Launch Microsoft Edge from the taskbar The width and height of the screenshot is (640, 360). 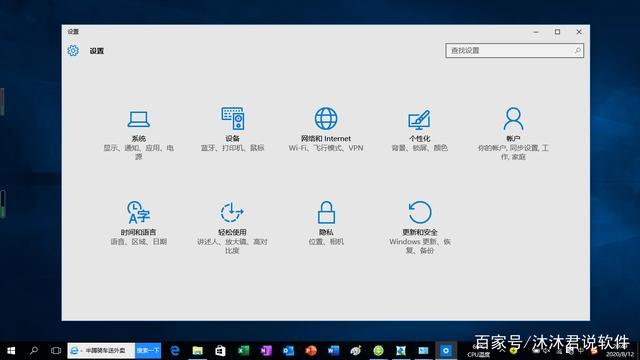[x=175, y=351]
